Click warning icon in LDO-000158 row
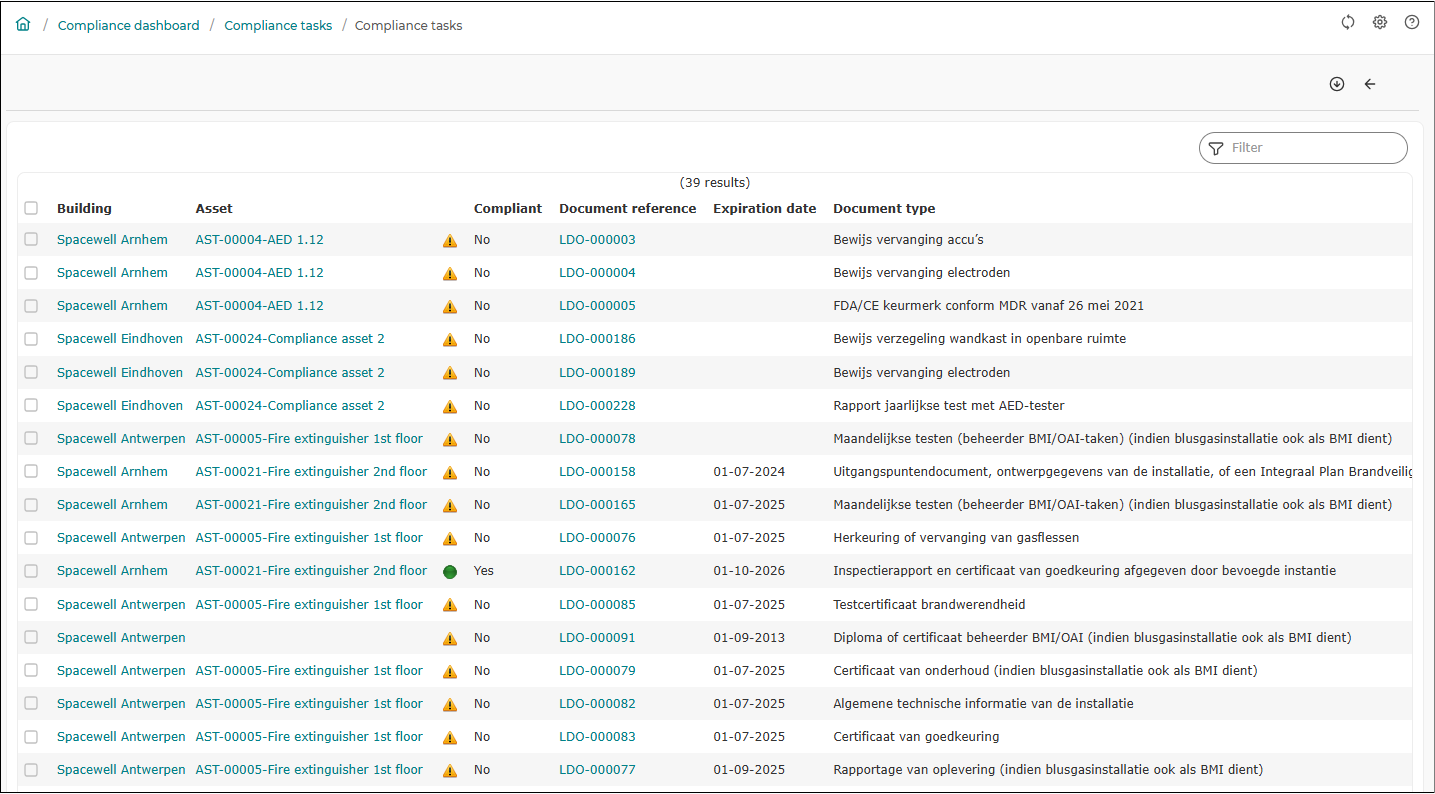1435x794 pixels. [x=450, y=473]
